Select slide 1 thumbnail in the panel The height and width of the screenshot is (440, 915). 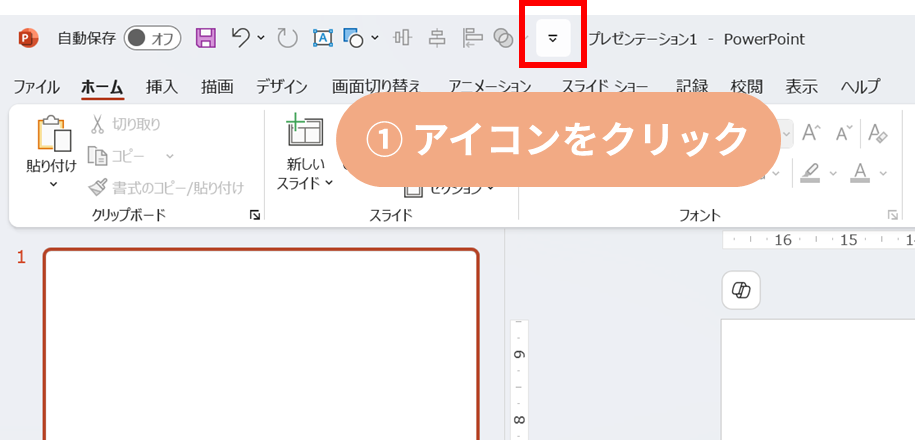[x=261, y=345]
